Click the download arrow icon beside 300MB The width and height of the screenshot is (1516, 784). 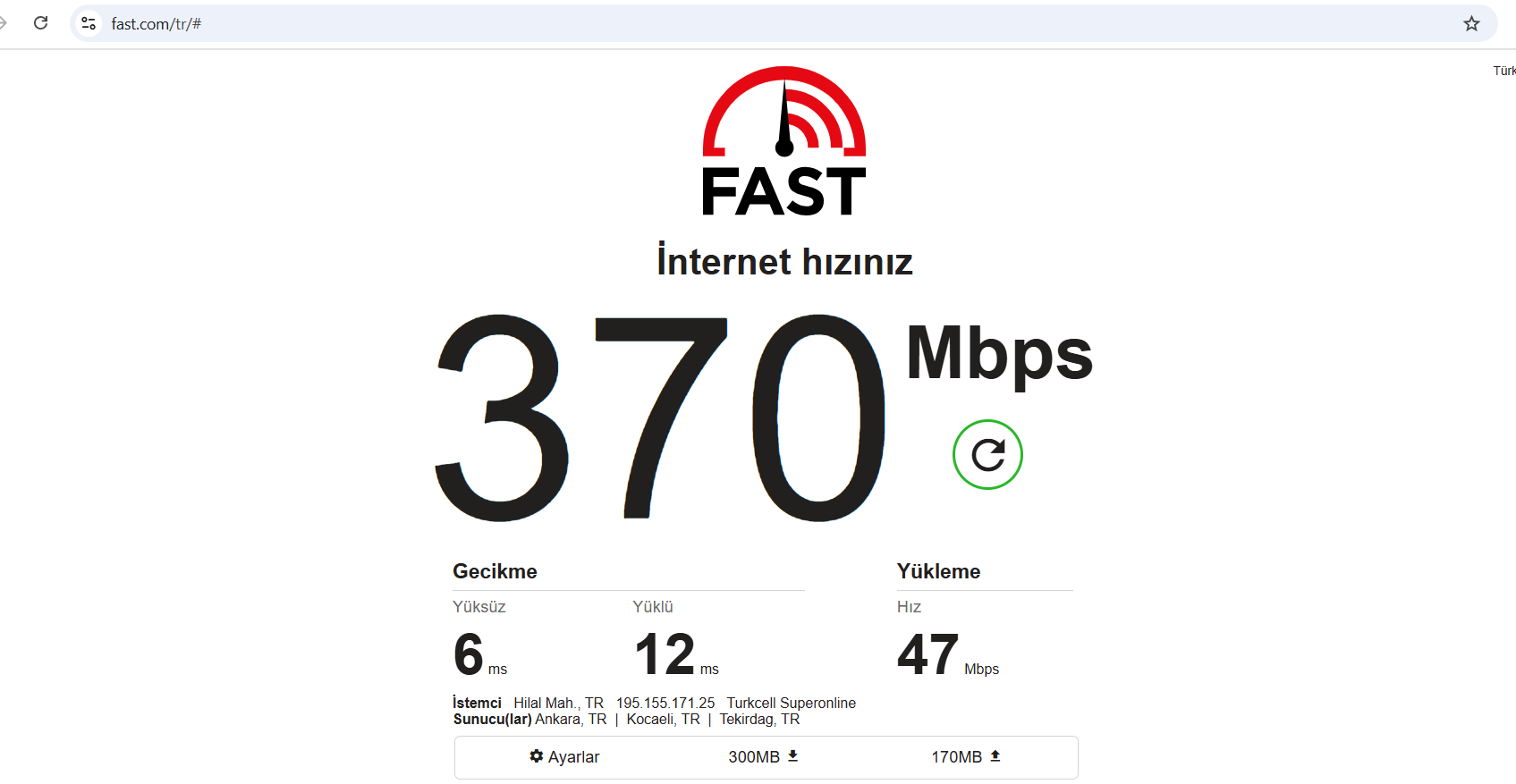792,756
